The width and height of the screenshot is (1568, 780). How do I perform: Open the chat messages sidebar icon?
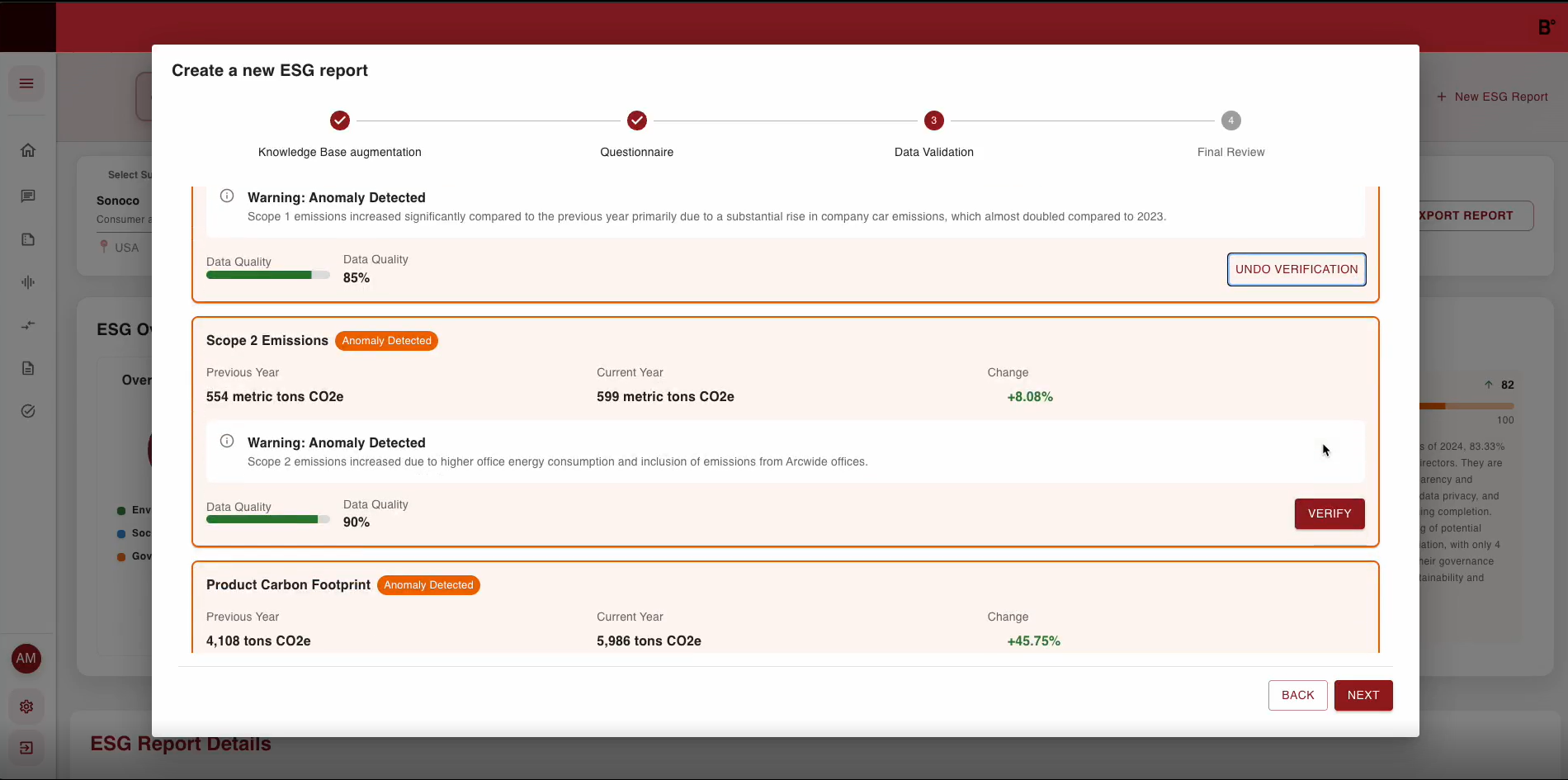pos(28,196)
